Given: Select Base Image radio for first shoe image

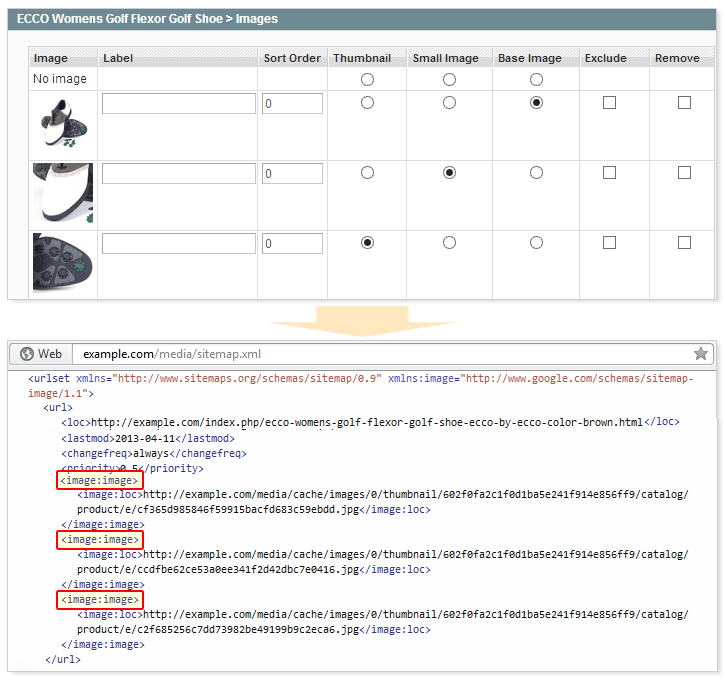Looking at the screenshot, I should [x=537, y=103].
